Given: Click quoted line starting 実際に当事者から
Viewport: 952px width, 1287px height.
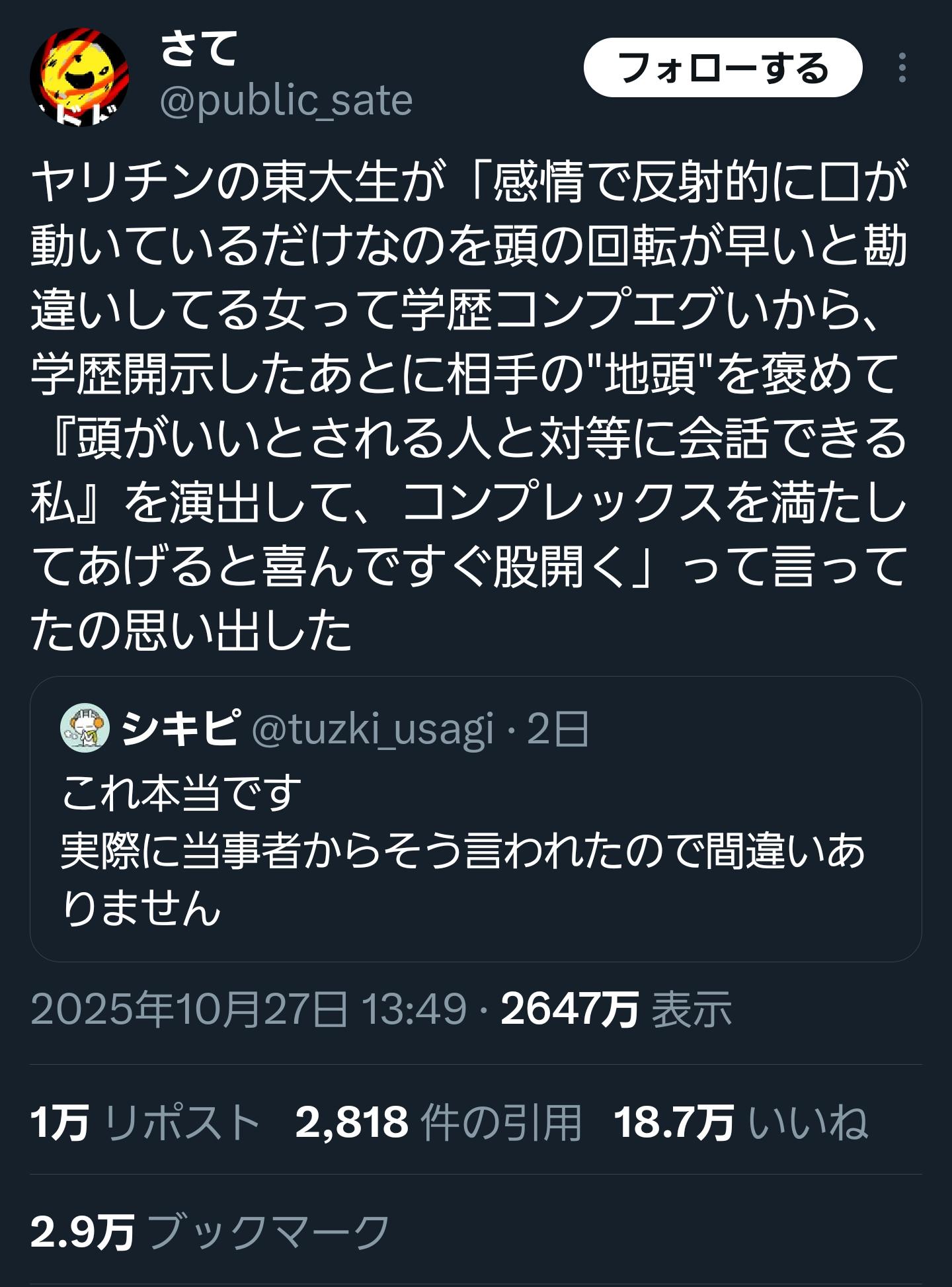Looking at the screenshot, I should (463, 851).
